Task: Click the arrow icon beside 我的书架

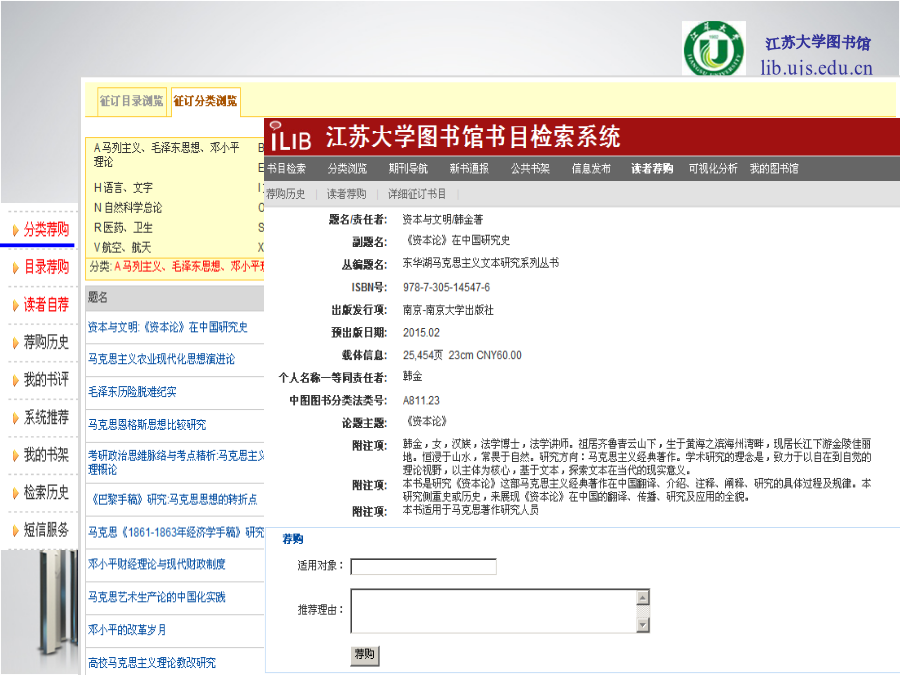Action: click(15, 456)
